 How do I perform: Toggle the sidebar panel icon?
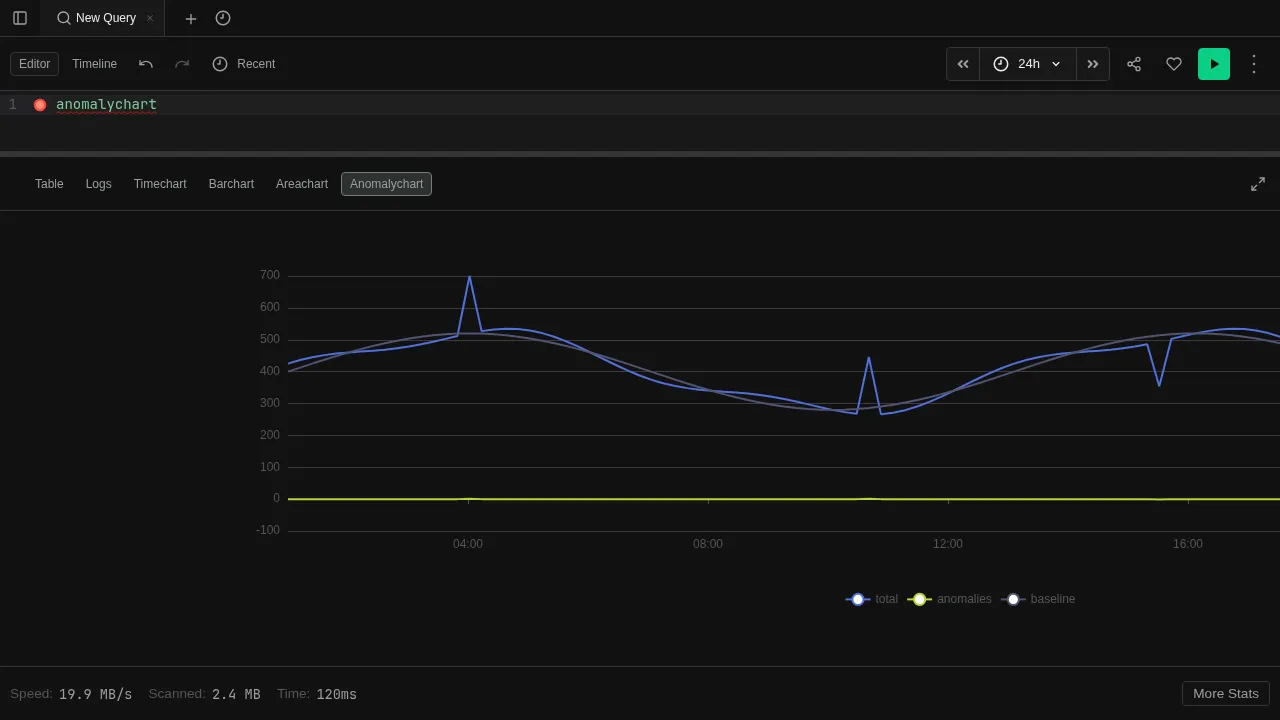20,18
